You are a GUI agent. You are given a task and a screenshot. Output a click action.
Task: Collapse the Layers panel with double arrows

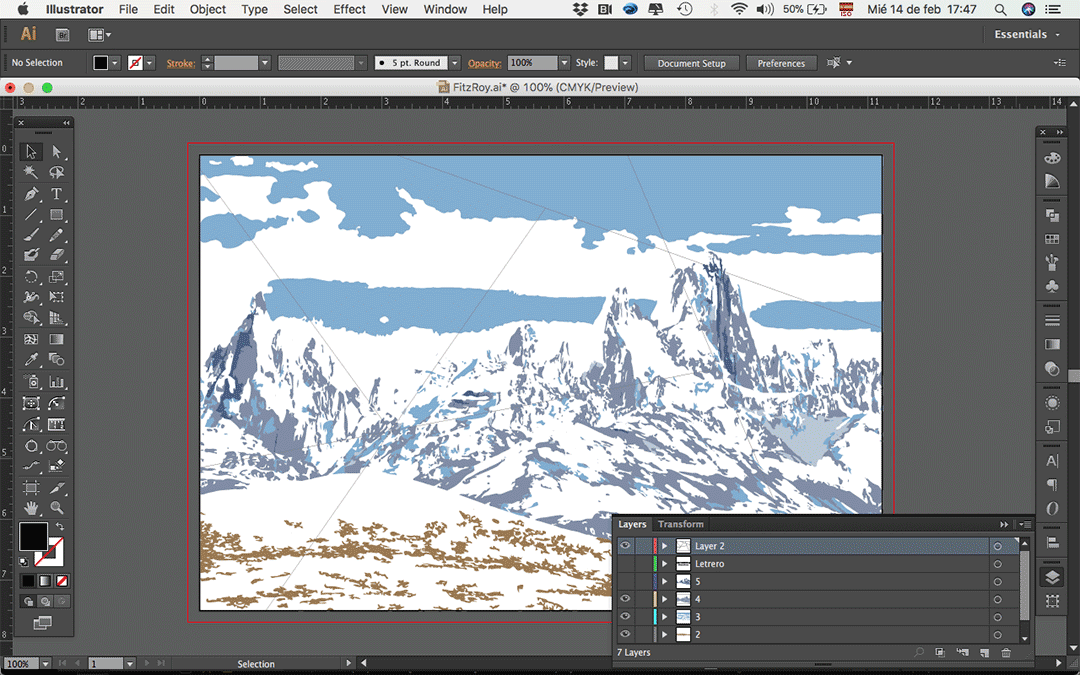coord(1004,524)
